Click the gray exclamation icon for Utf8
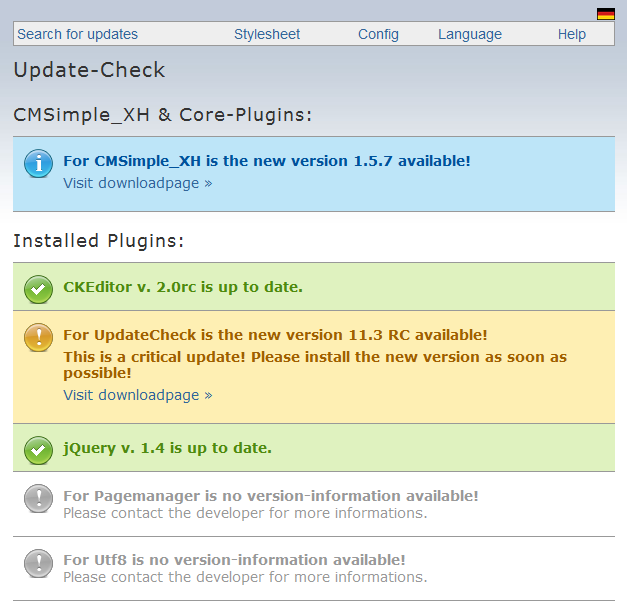Image resolution: width=627 pixels, height=609 pixels. (38, 563)
